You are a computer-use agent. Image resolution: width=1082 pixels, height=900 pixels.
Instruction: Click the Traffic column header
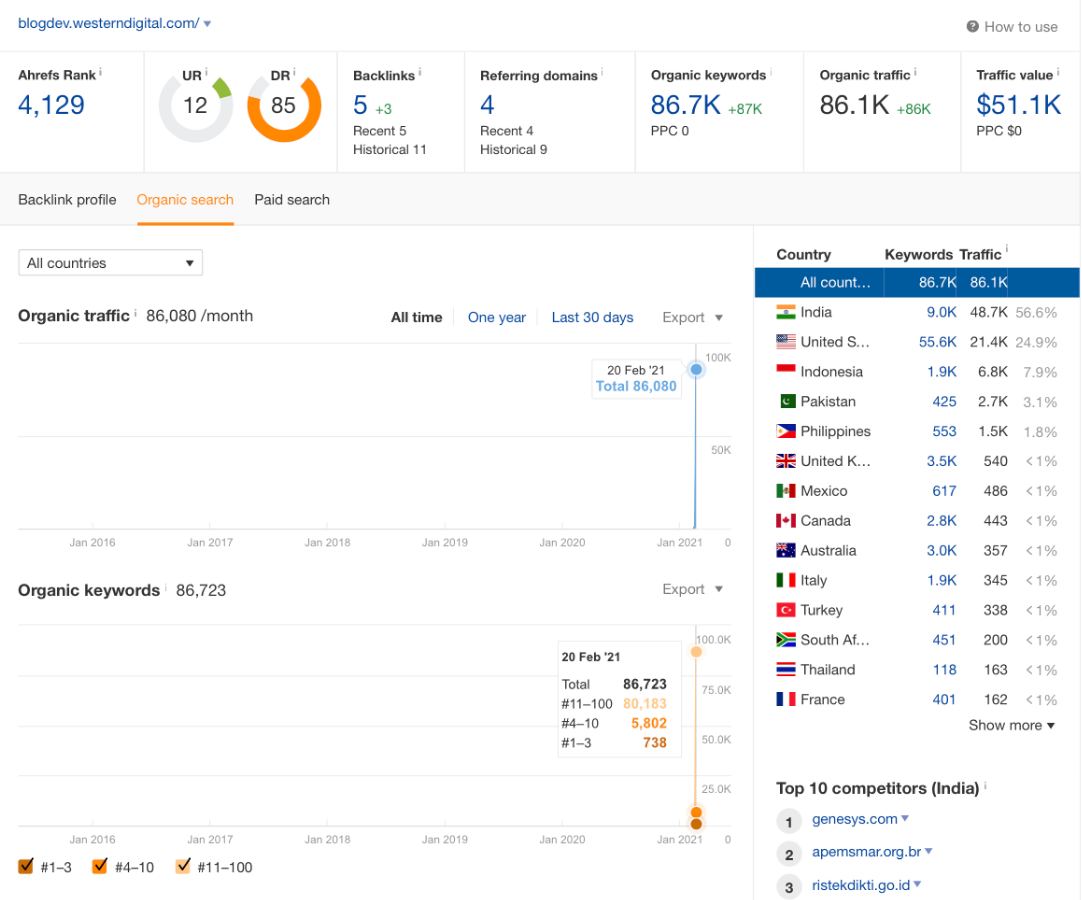point(980,255)
